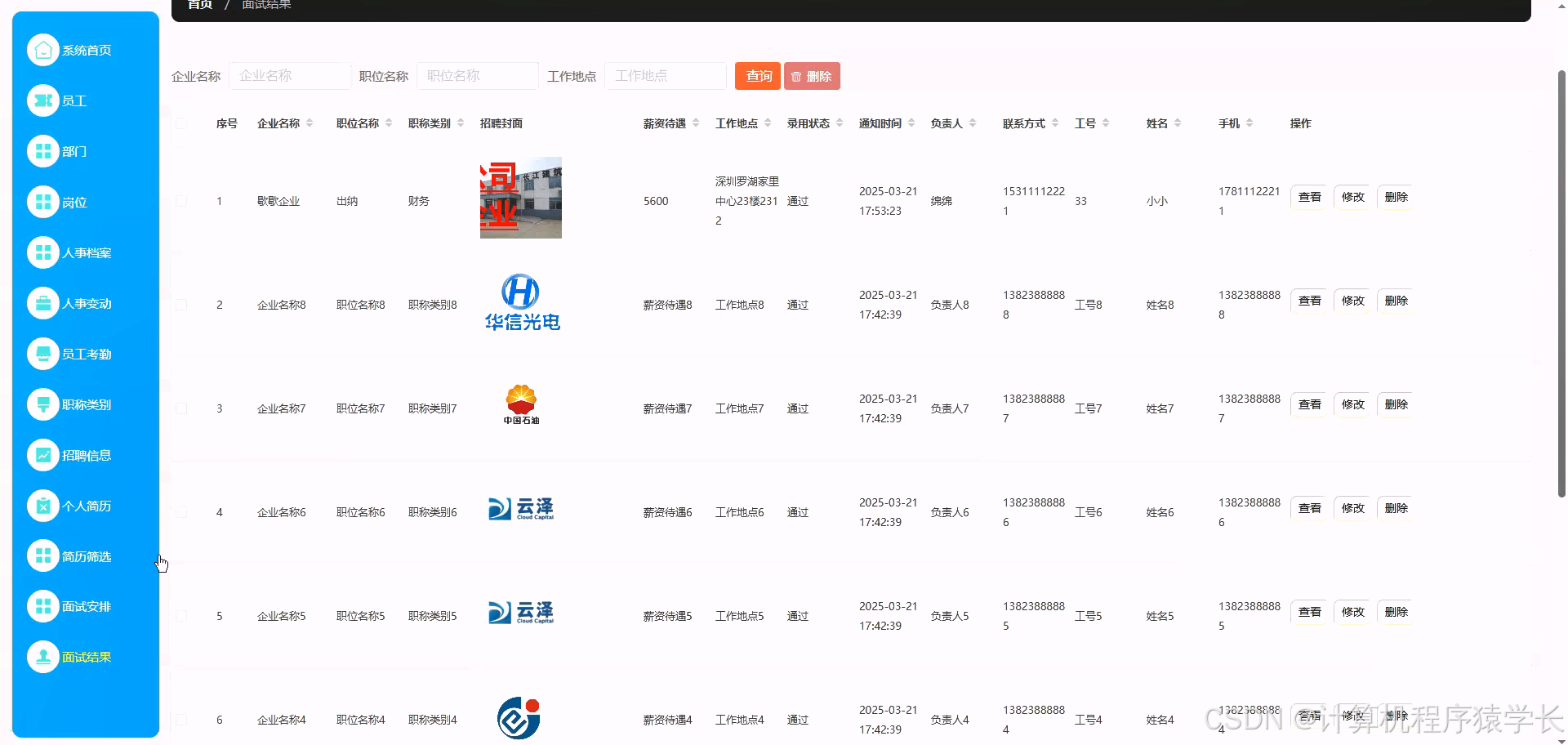Select the 面试安排 (Interview Schedule) icon

point(43,606)
